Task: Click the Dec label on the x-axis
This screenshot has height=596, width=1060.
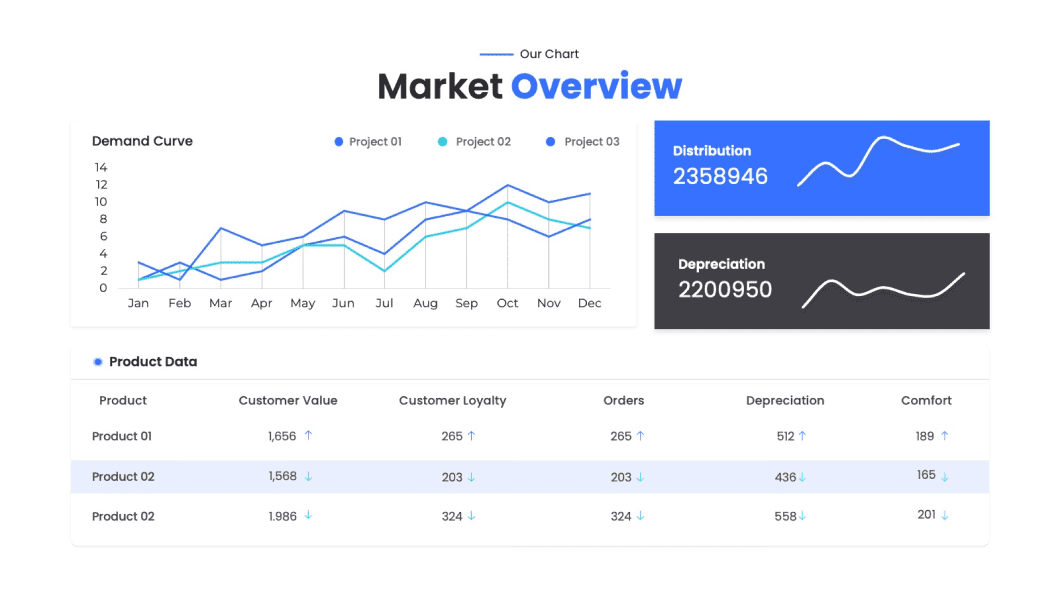Action: coord(589,303)
